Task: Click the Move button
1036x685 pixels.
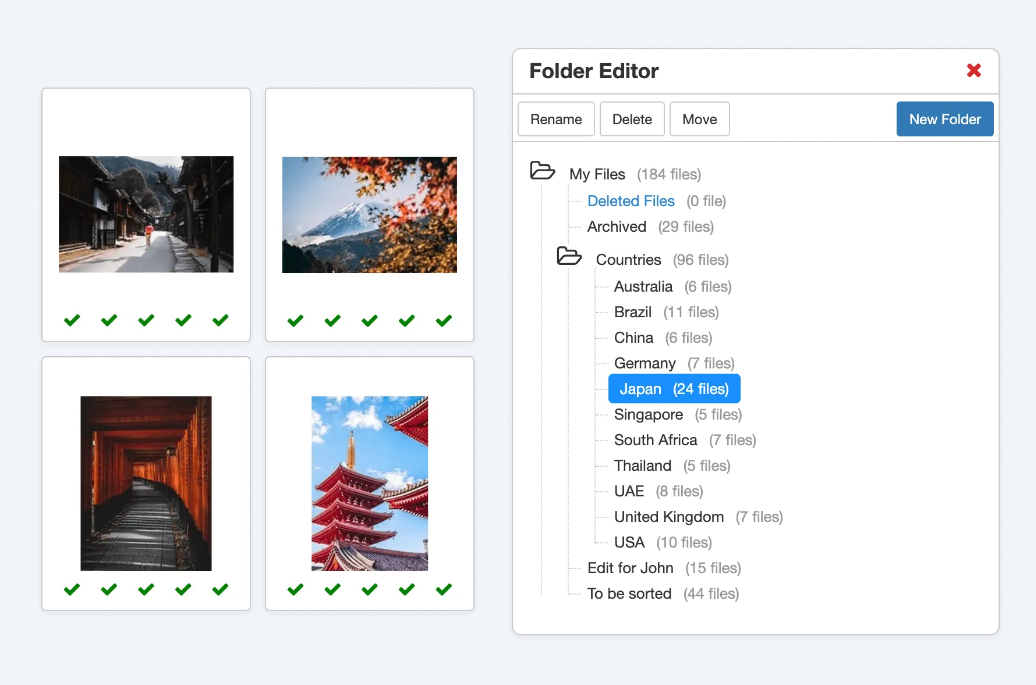Action: pos(699,120)
